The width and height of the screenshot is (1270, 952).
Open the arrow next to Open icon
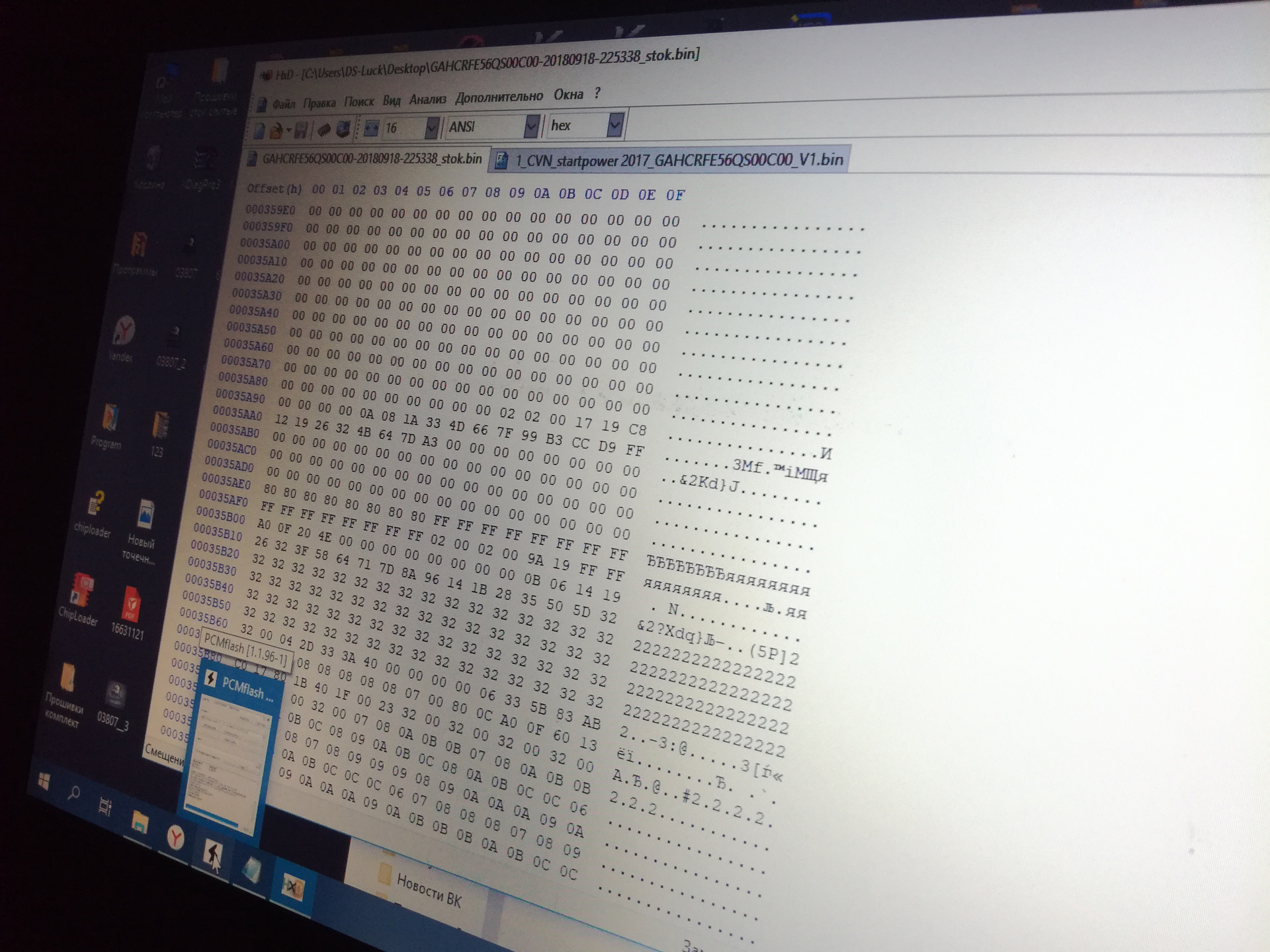click(x=288, y=131)
